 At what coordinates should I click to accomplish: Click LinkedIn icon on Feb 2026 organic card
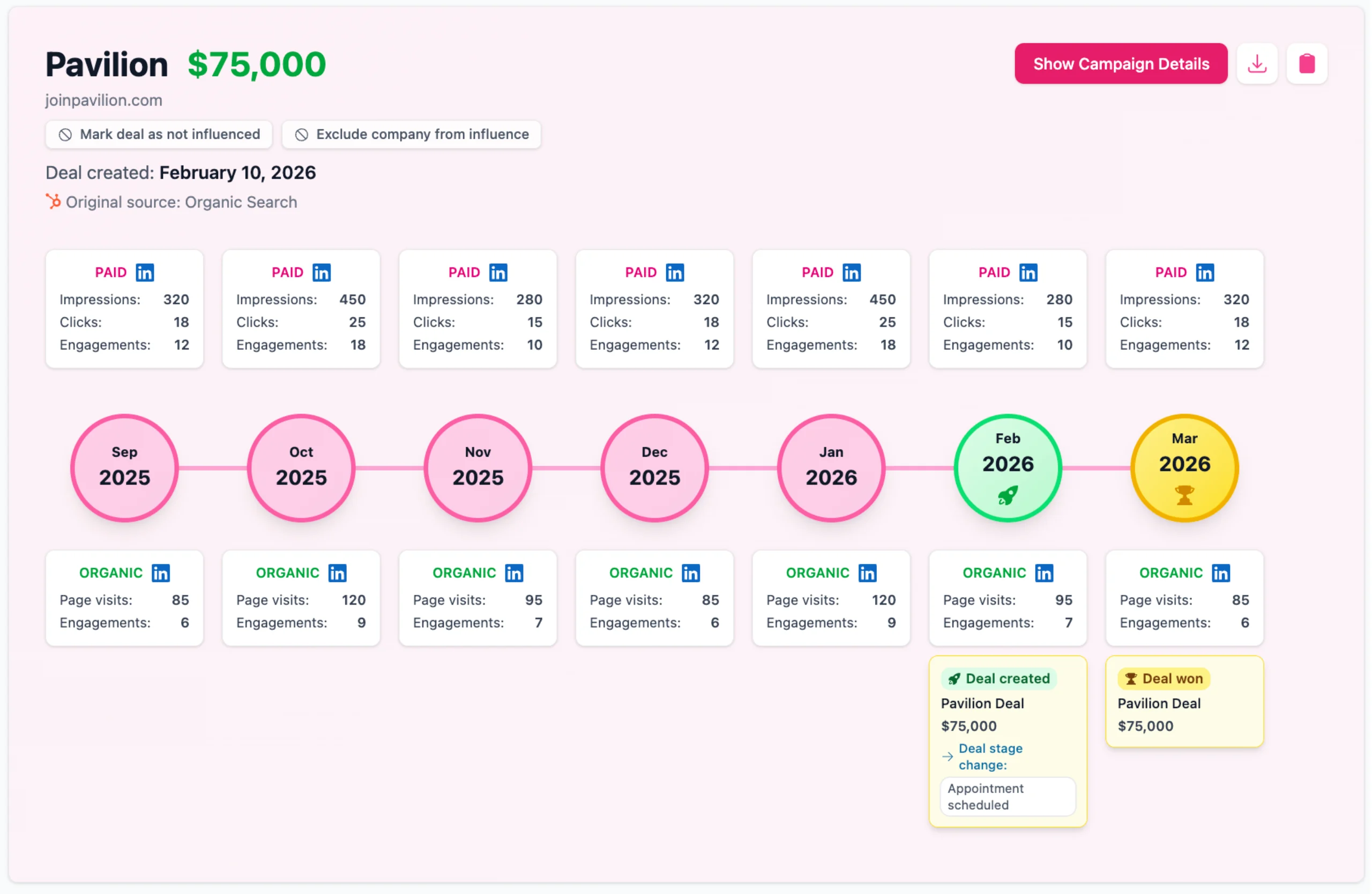click(x=1044, y=573)
